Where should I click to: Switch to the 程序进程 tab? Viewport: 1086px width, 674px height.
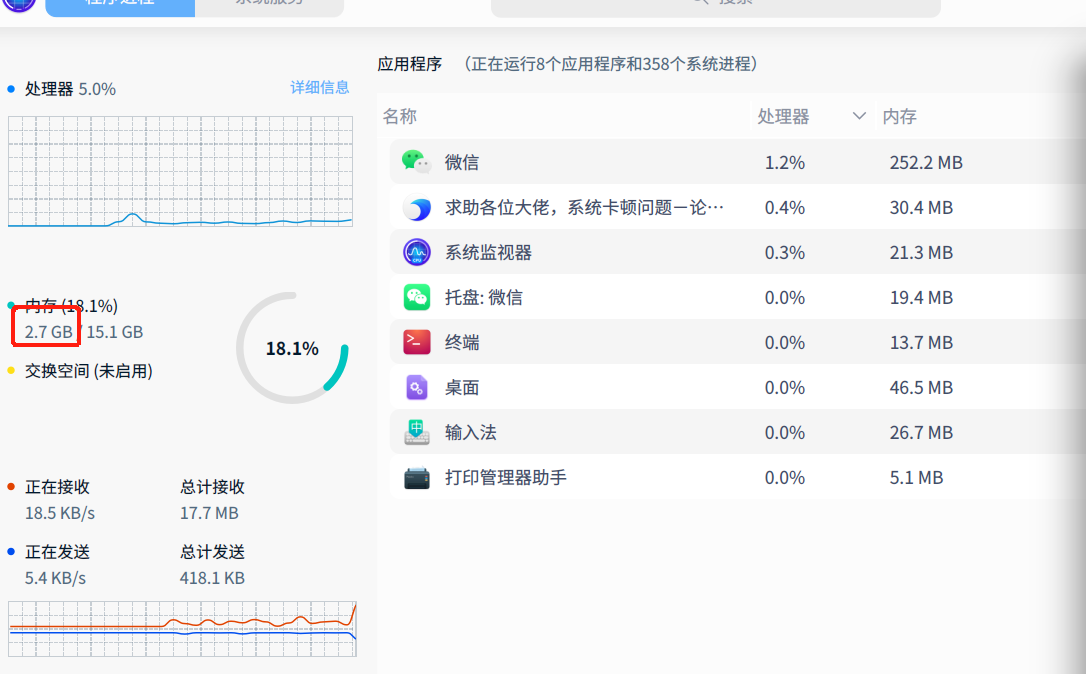coord(120,4)
